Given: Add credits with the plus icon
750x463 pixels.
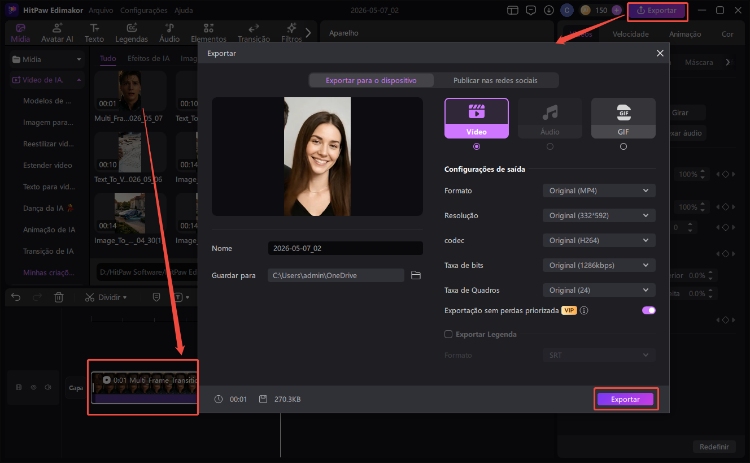Looking at the screenshot, I should click(617, 10).
